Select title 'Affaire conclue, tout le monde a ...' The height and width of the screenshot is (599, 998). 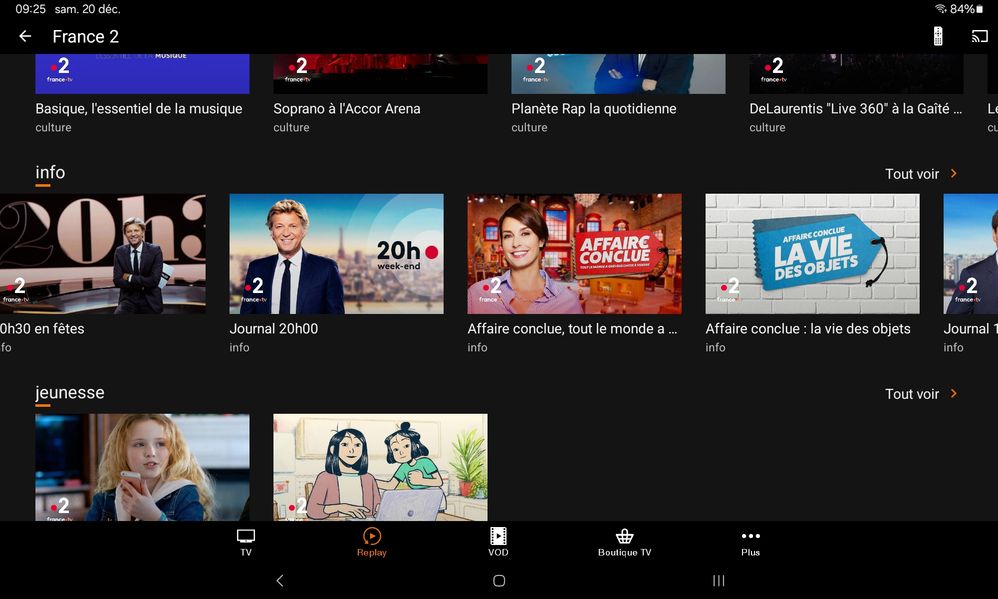pos(572,329)
